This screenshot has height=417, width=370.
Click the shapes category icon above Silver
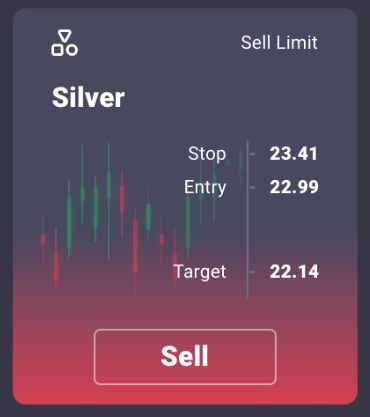pos(65,43)
